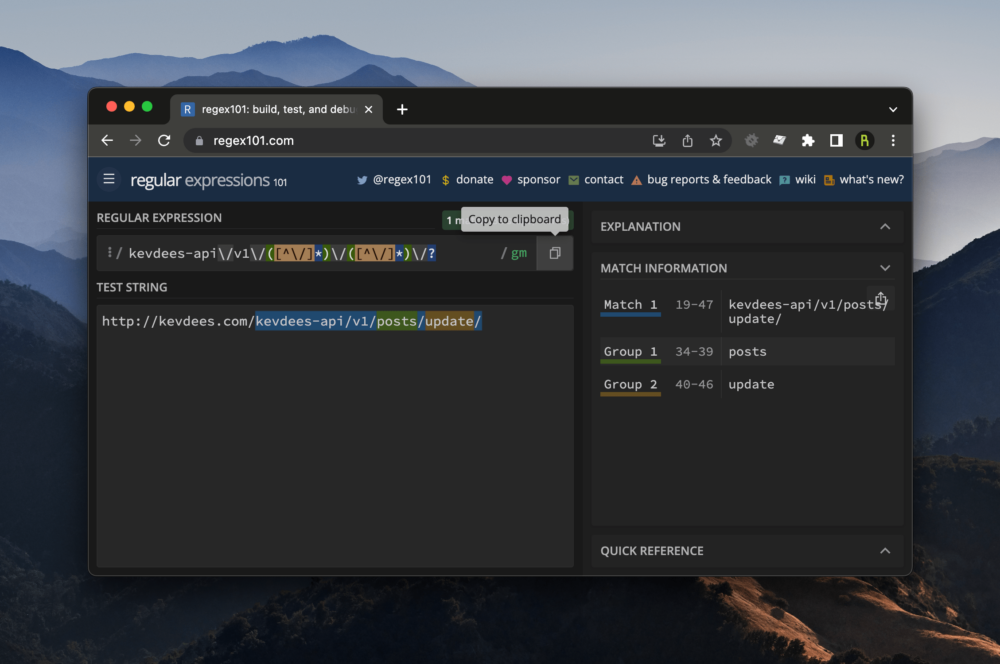The image size is (1000, 664).
Task: Toggle the Chrome side panel
Action: [x=836, y=141]
